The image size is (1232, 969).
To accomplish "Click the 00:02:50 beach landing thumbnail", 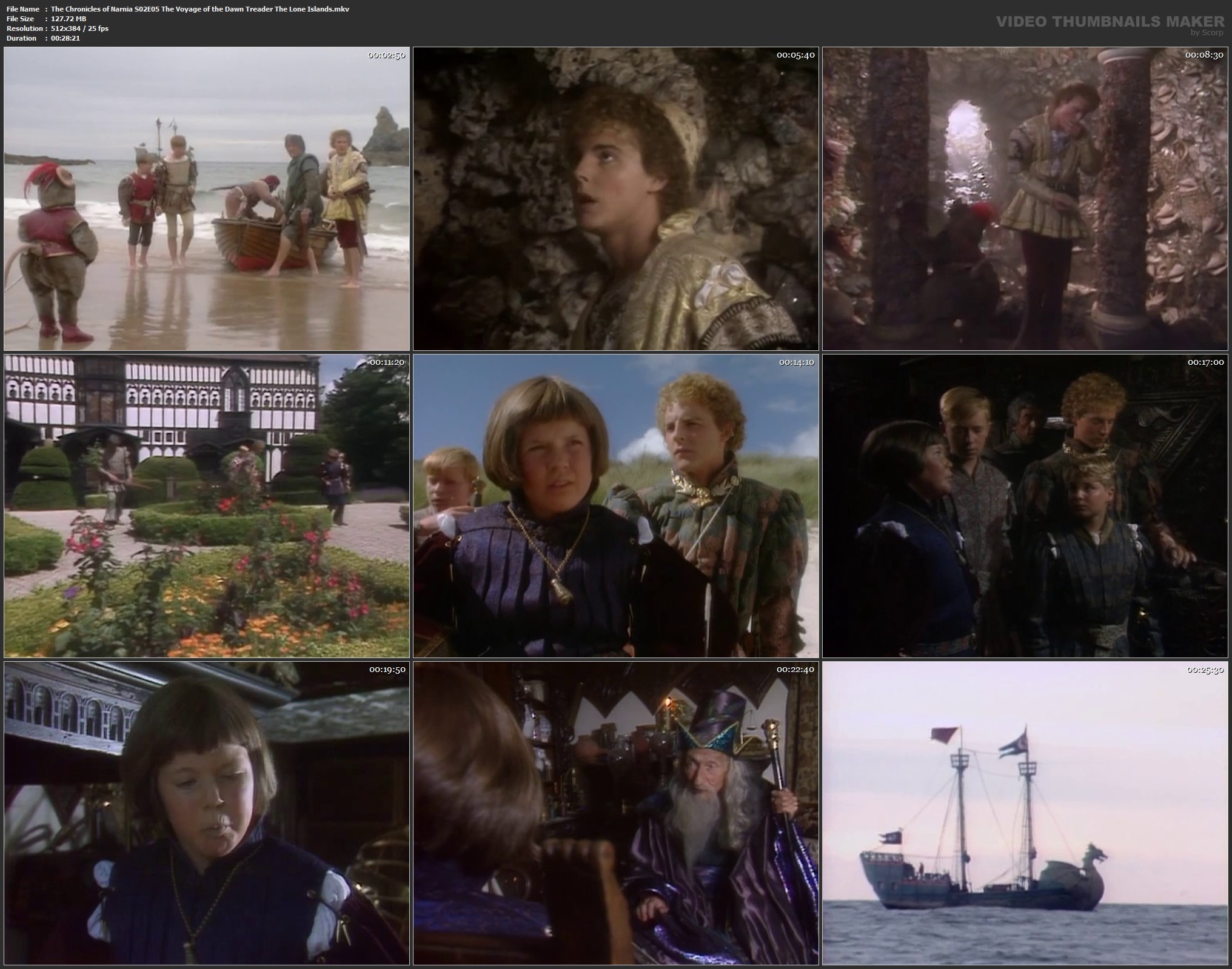I will 206,199.
